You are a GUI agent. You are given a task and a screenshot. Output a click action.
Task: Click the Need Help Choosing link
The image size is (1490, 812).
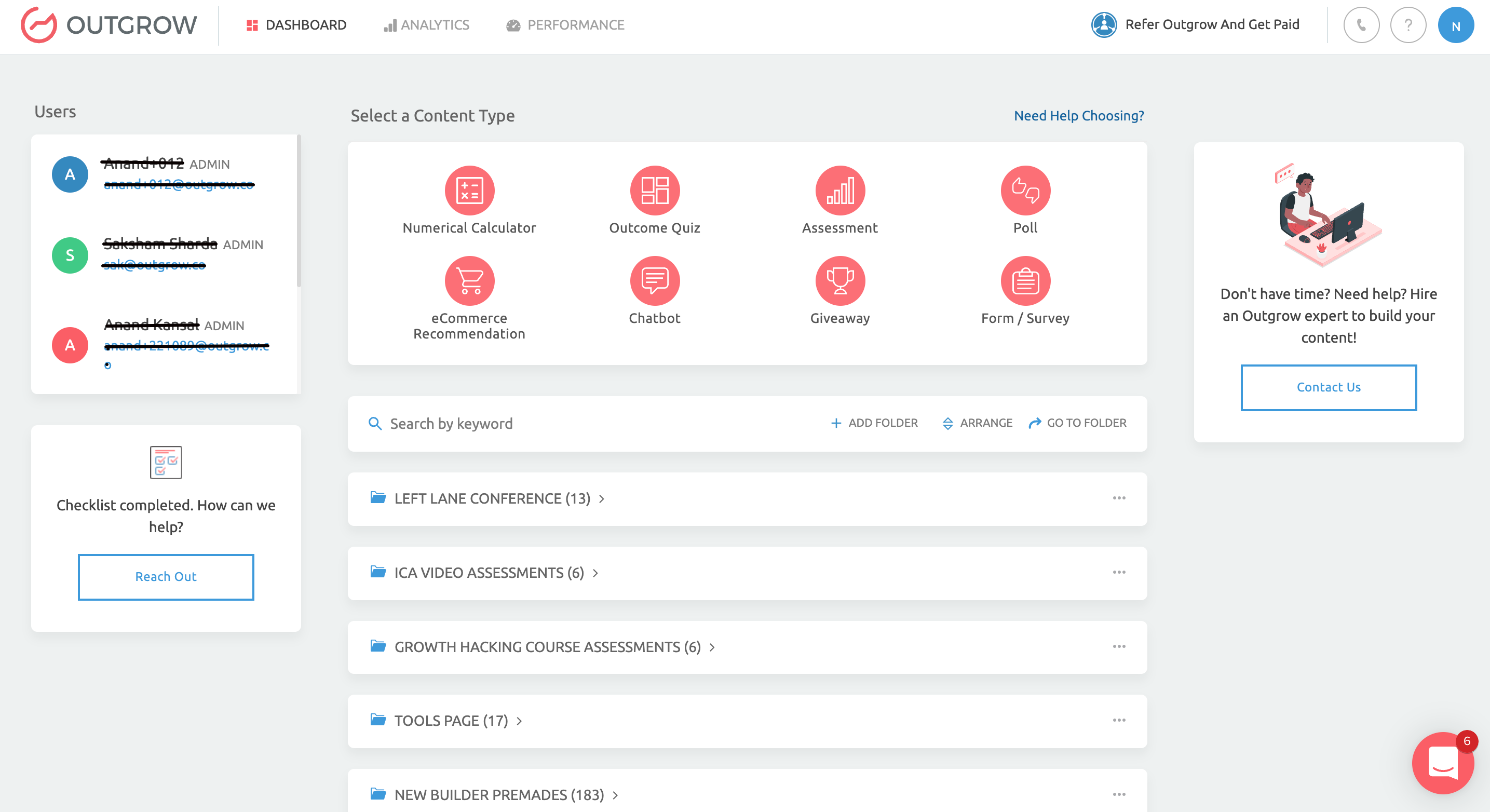tap(1078, 116)
